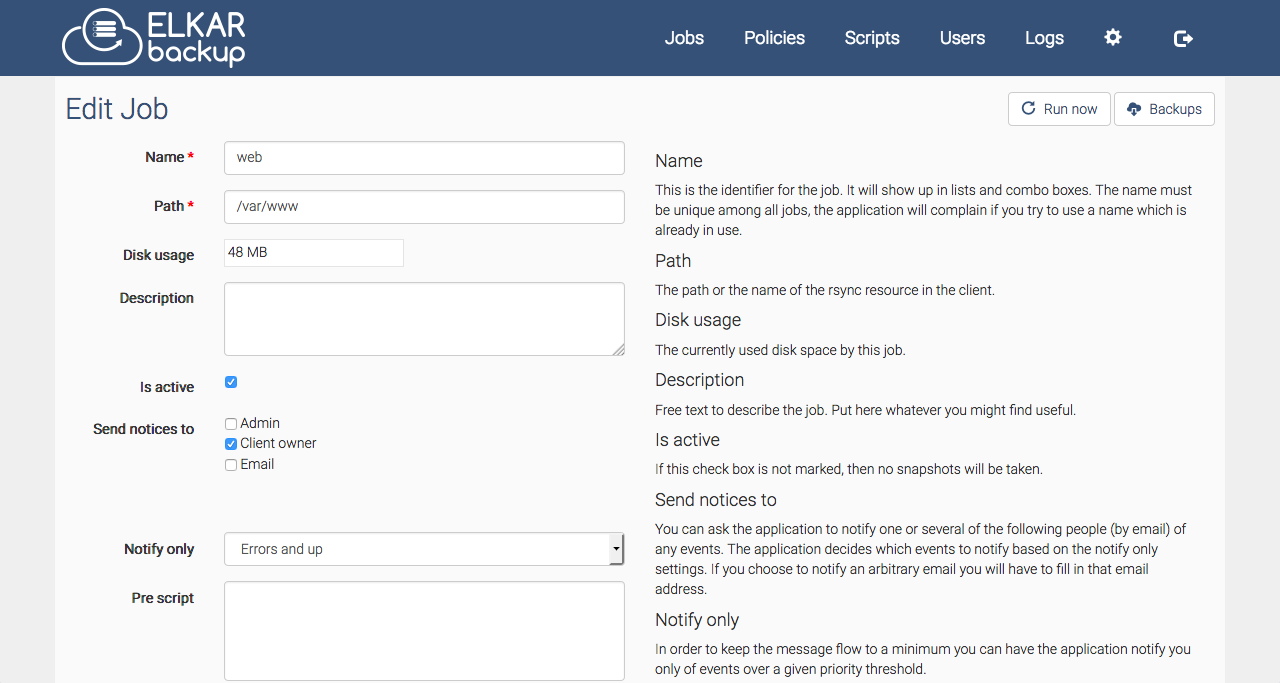Click the Edit Job page heading

click(117, 109)
